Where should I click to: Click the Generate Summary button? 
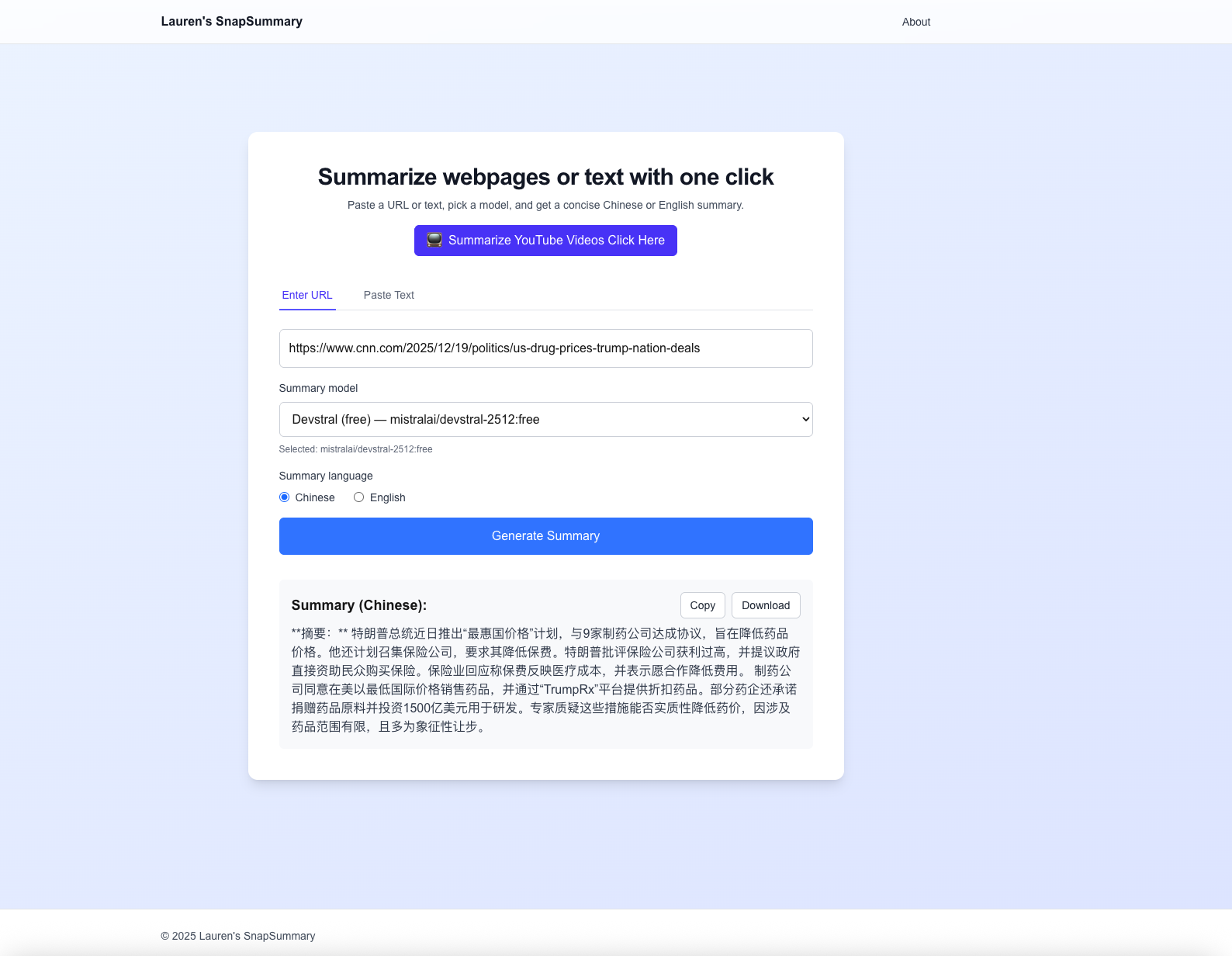click(x=545, y=536)
